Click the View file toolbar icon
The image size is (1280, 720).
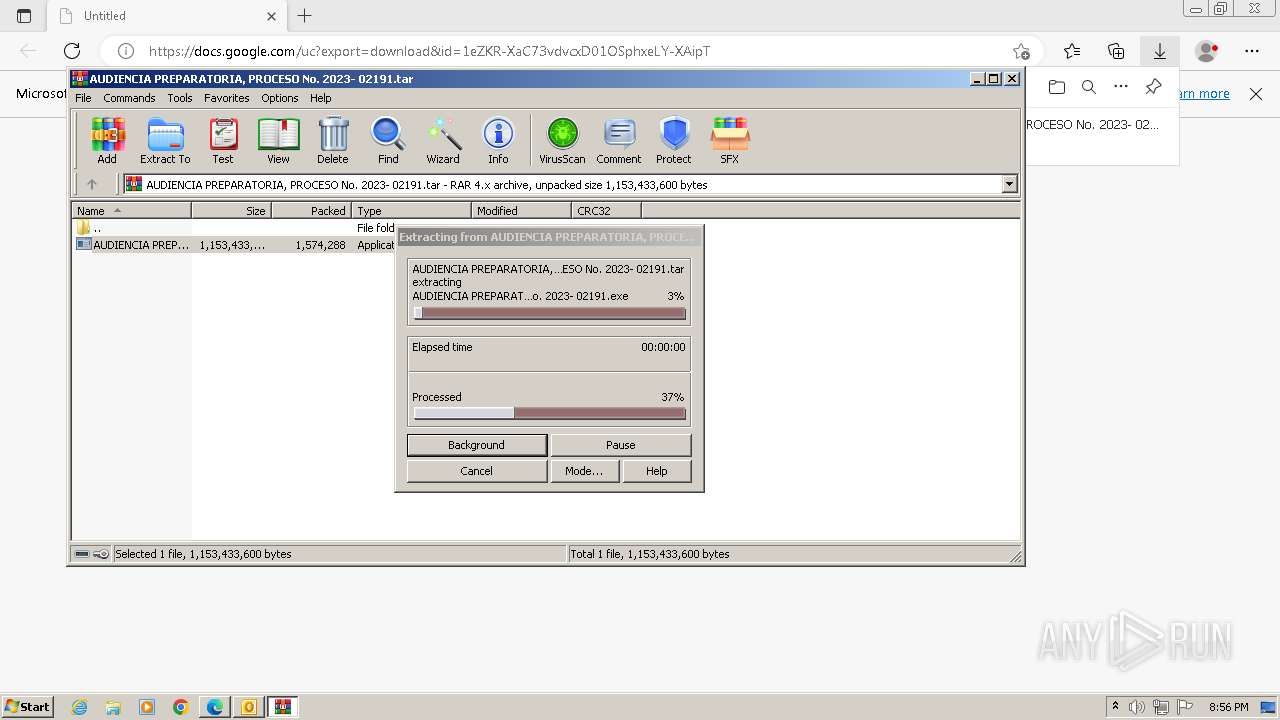(x=278, y=140)
